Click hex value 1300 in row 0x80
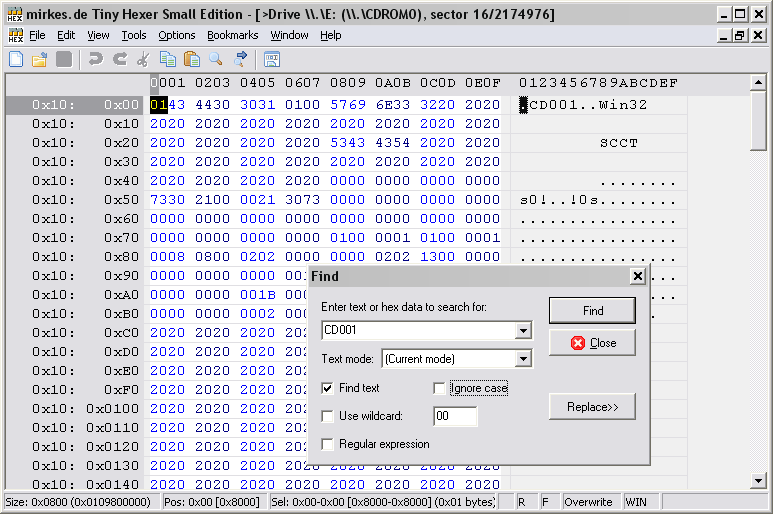The image size is (773, 514). coord(438,257)
